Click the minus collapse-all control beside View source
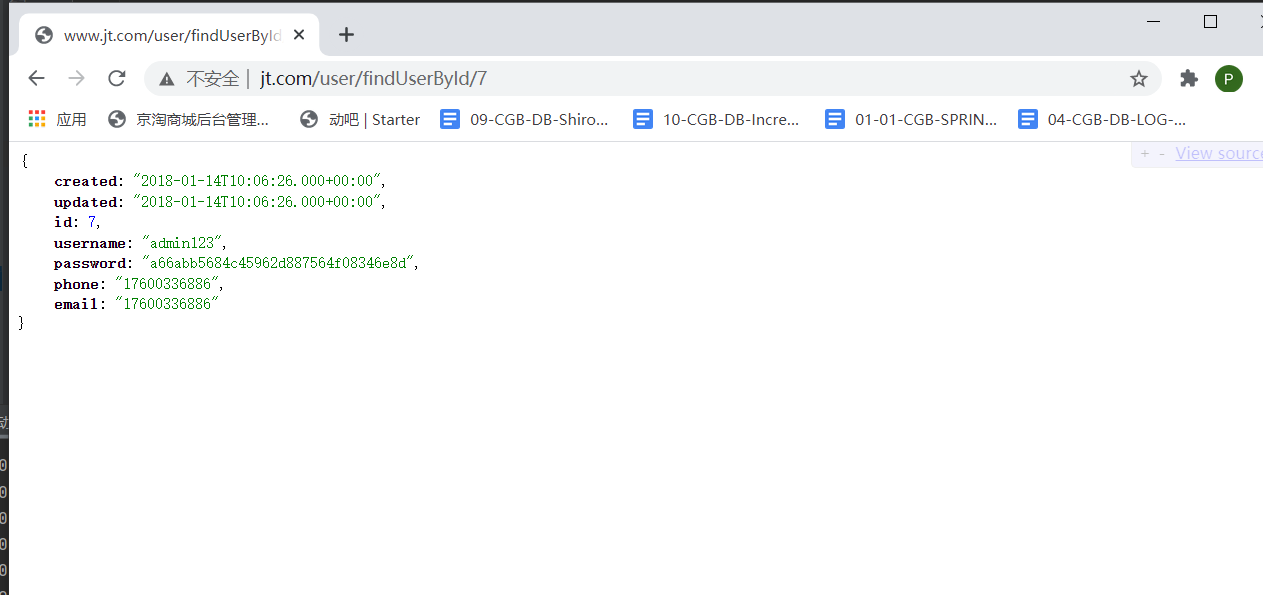 pos(1161,153)
